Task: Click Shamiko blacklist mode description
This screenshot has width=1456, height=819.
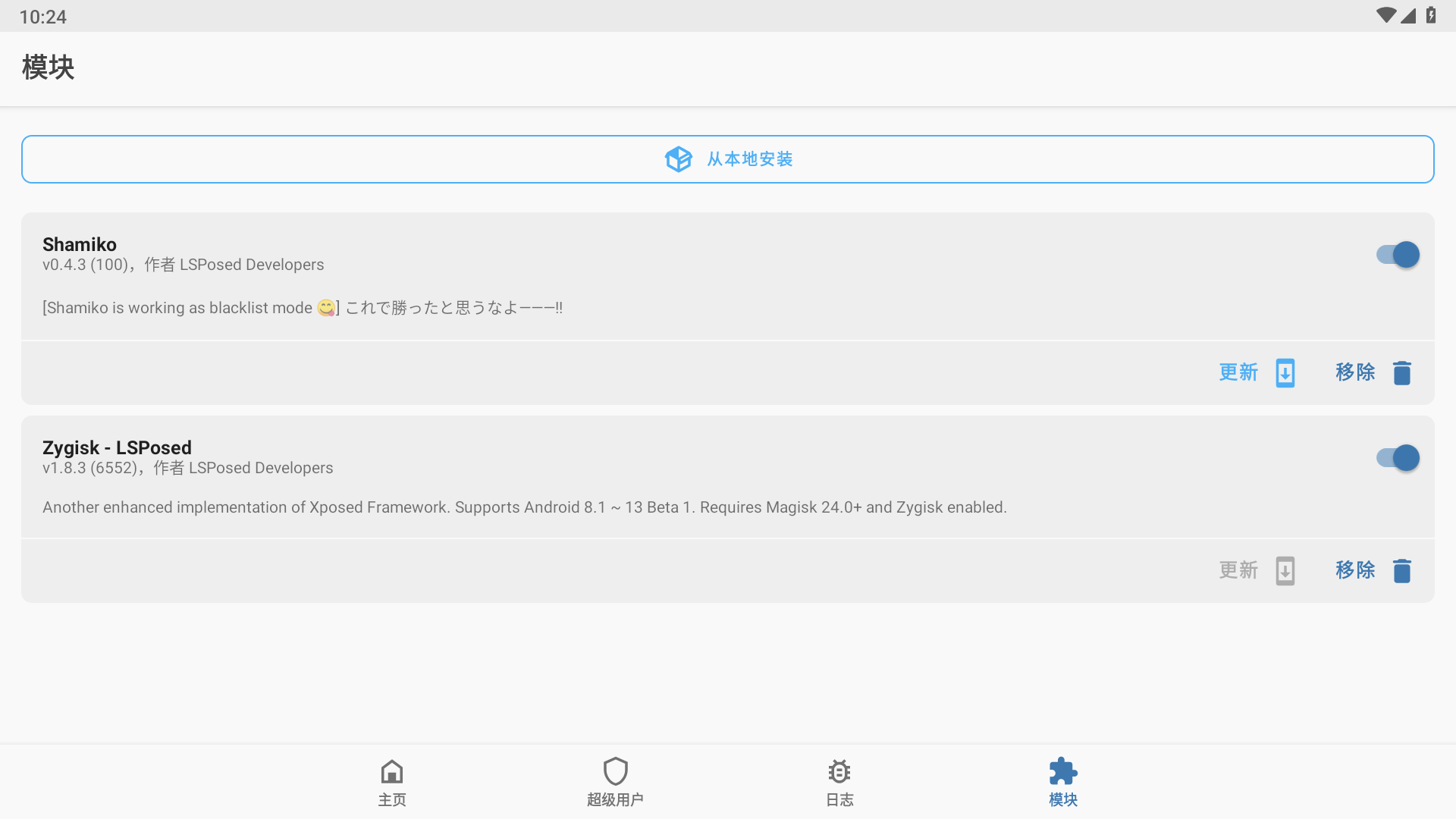Action: tap(303, 308)
